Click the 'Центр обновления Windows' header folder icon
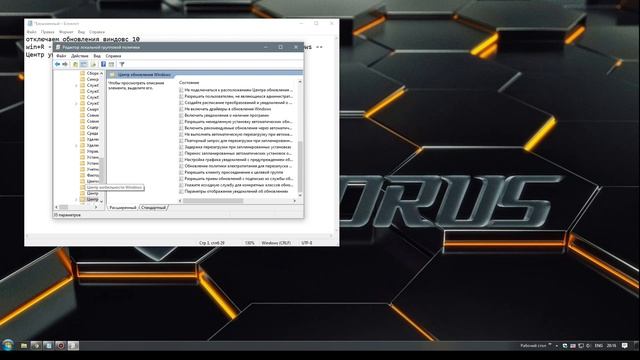640x360 pixels. tap(112, 75)
